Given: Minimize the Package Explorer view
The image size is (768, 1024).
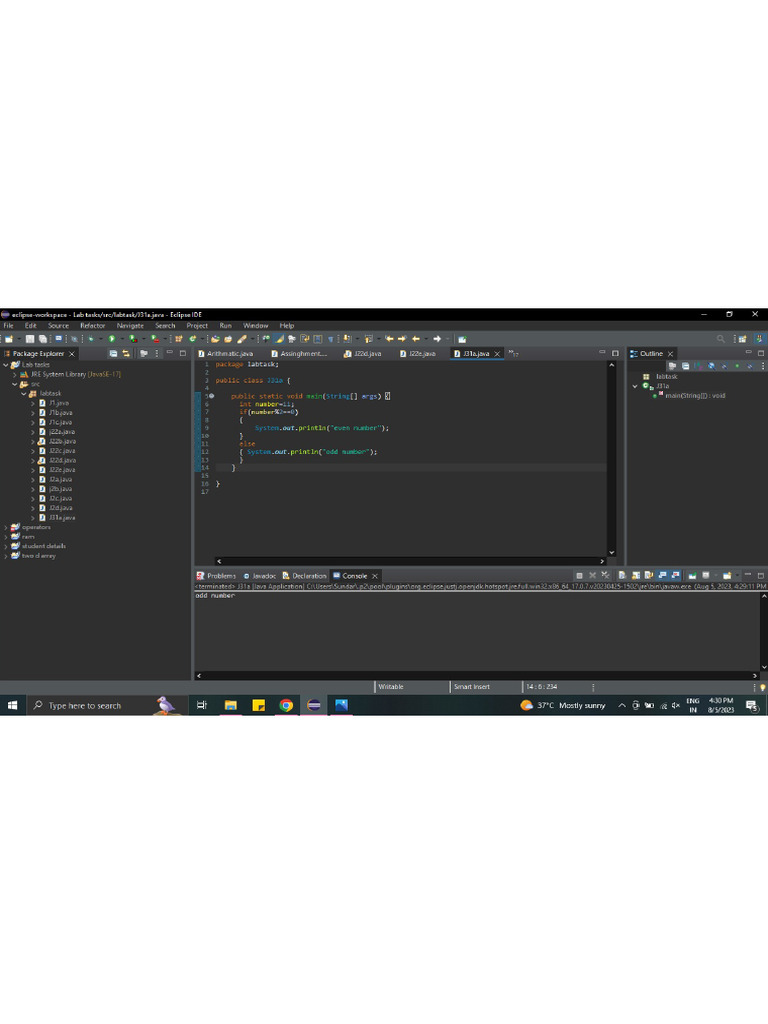Looking at the screenshot, I should [x=170, y=353].
